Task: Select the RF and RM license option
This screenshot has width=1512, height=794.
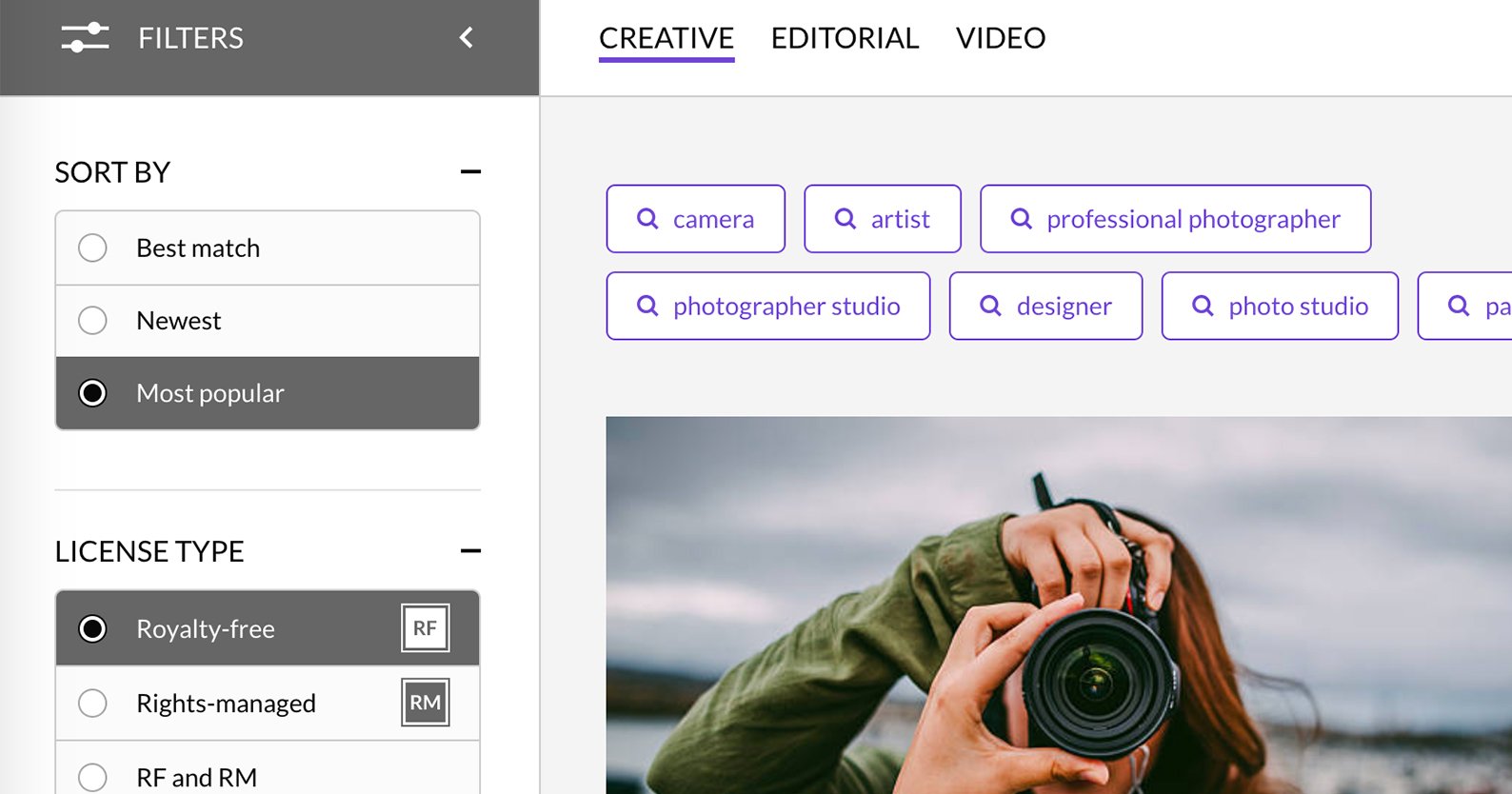Action: pos(92,777)
